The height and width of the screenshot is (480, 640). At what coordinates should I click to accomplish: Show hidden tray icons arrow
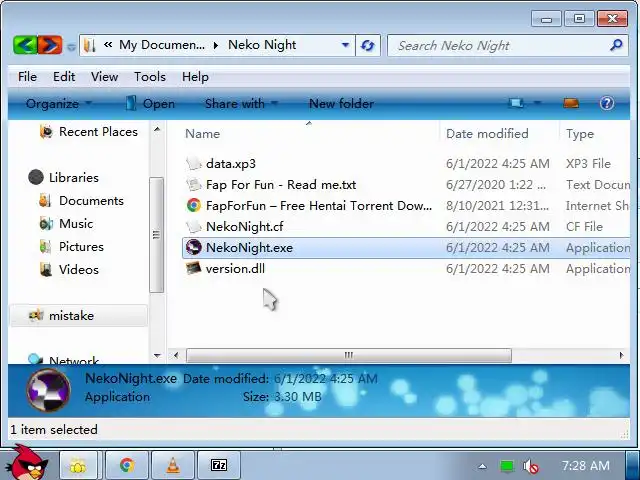(x=482, y=466)
